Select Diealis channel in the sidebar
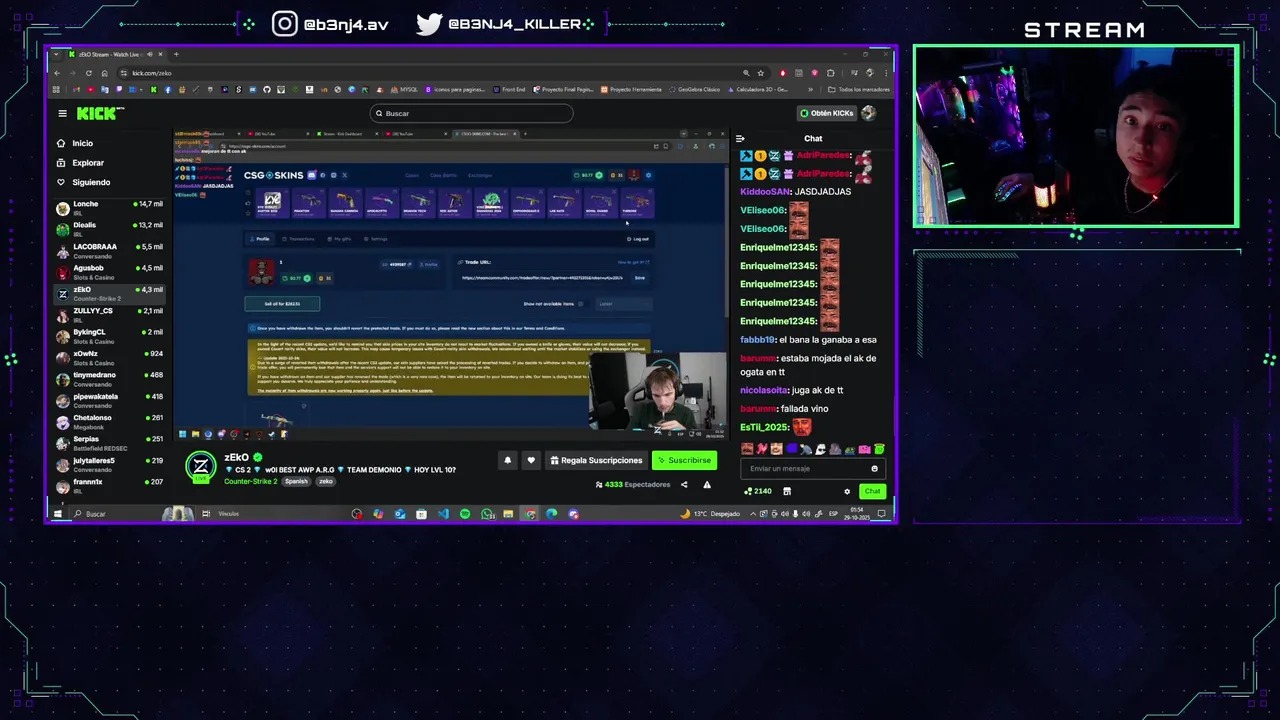The image size is (1280, 720). pos(109,229)
